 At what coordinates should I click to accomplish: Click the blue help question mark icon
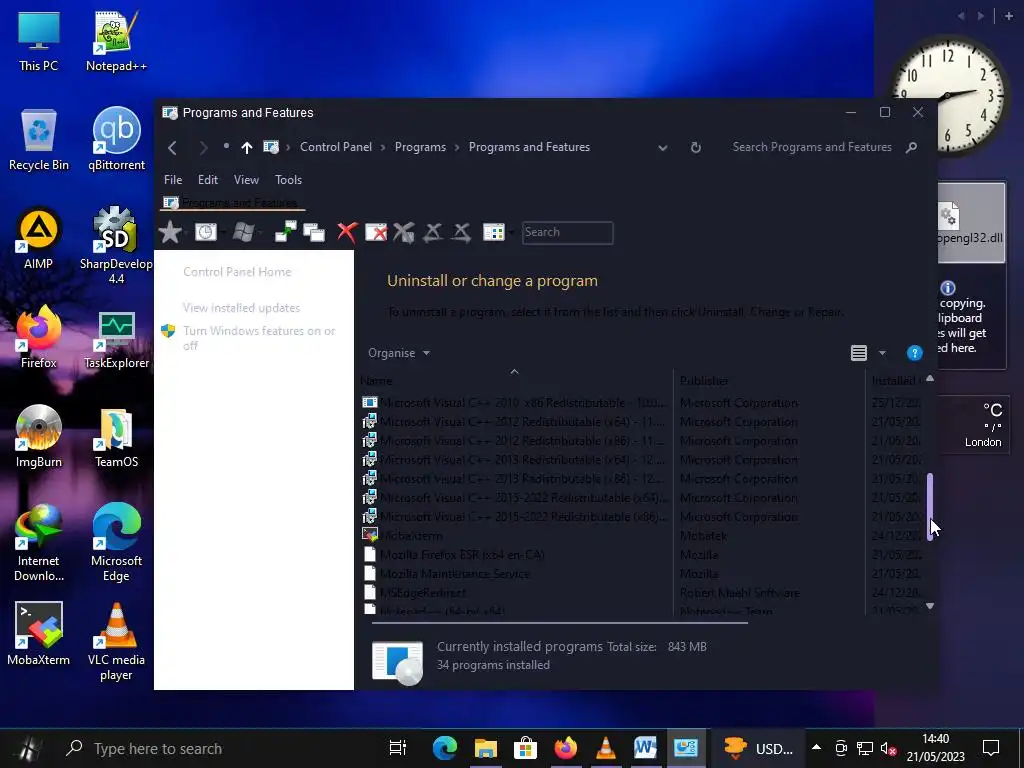(x=914, y=353)
